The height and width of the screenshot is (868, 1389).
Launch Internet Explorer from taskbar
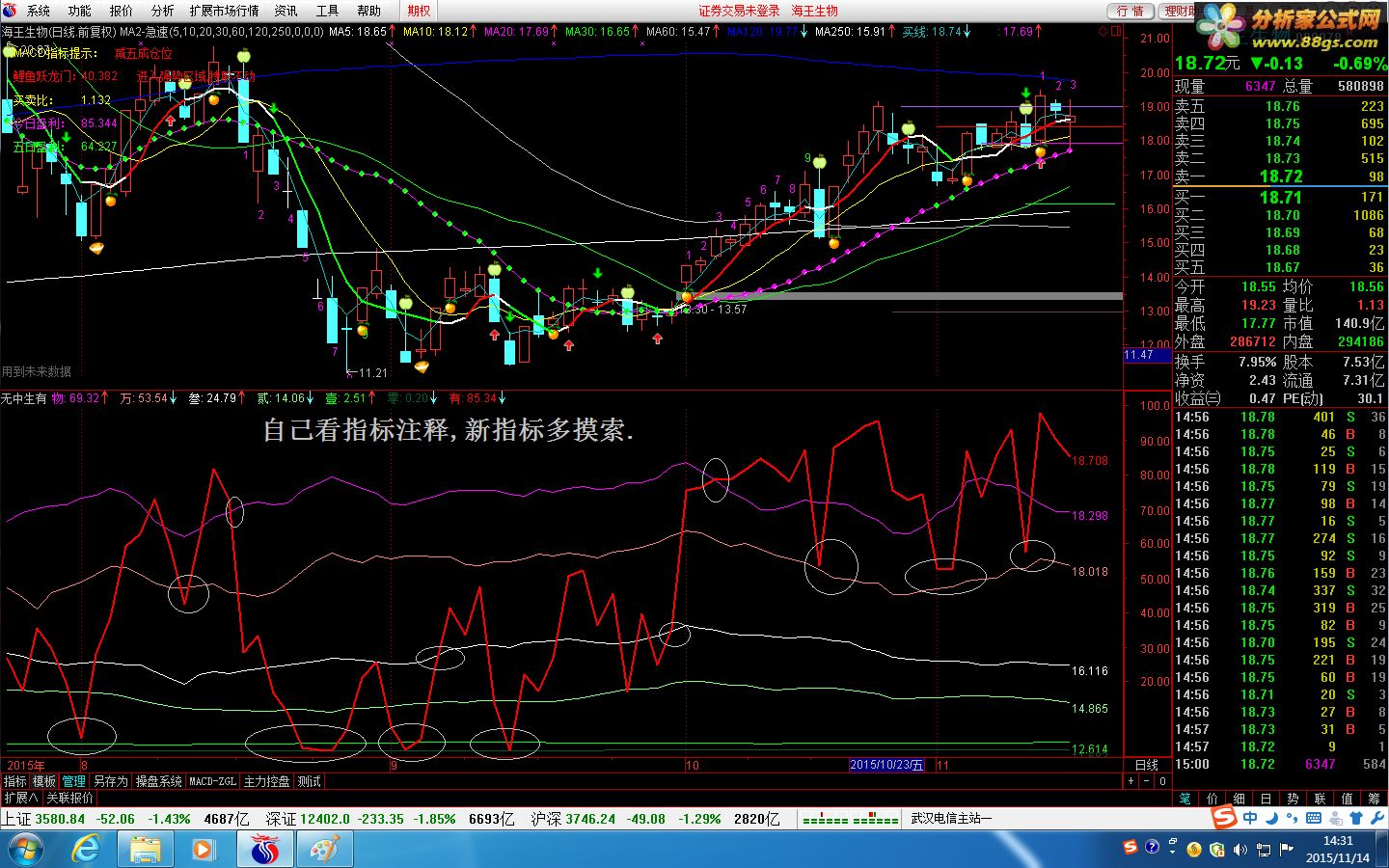[x=86, y=850]
